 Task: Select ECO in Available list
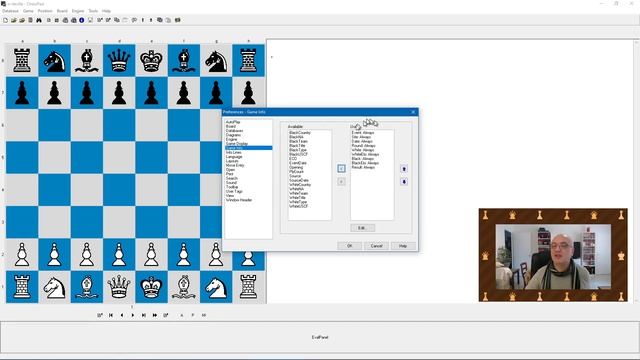293,159
